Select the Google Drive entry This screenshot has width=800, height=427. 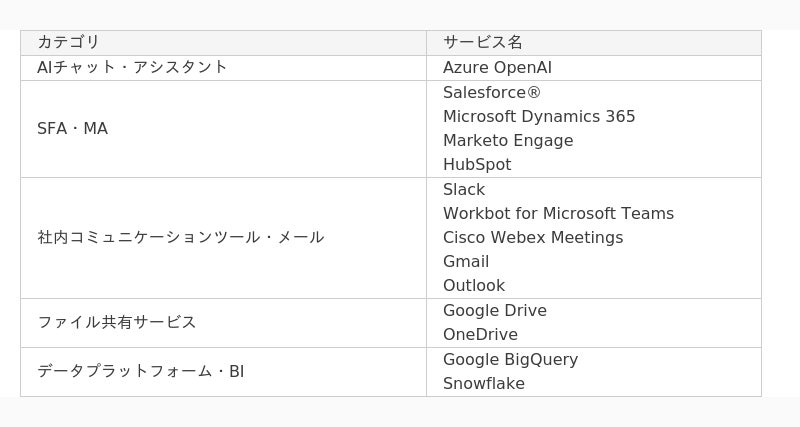click(494, 310)
